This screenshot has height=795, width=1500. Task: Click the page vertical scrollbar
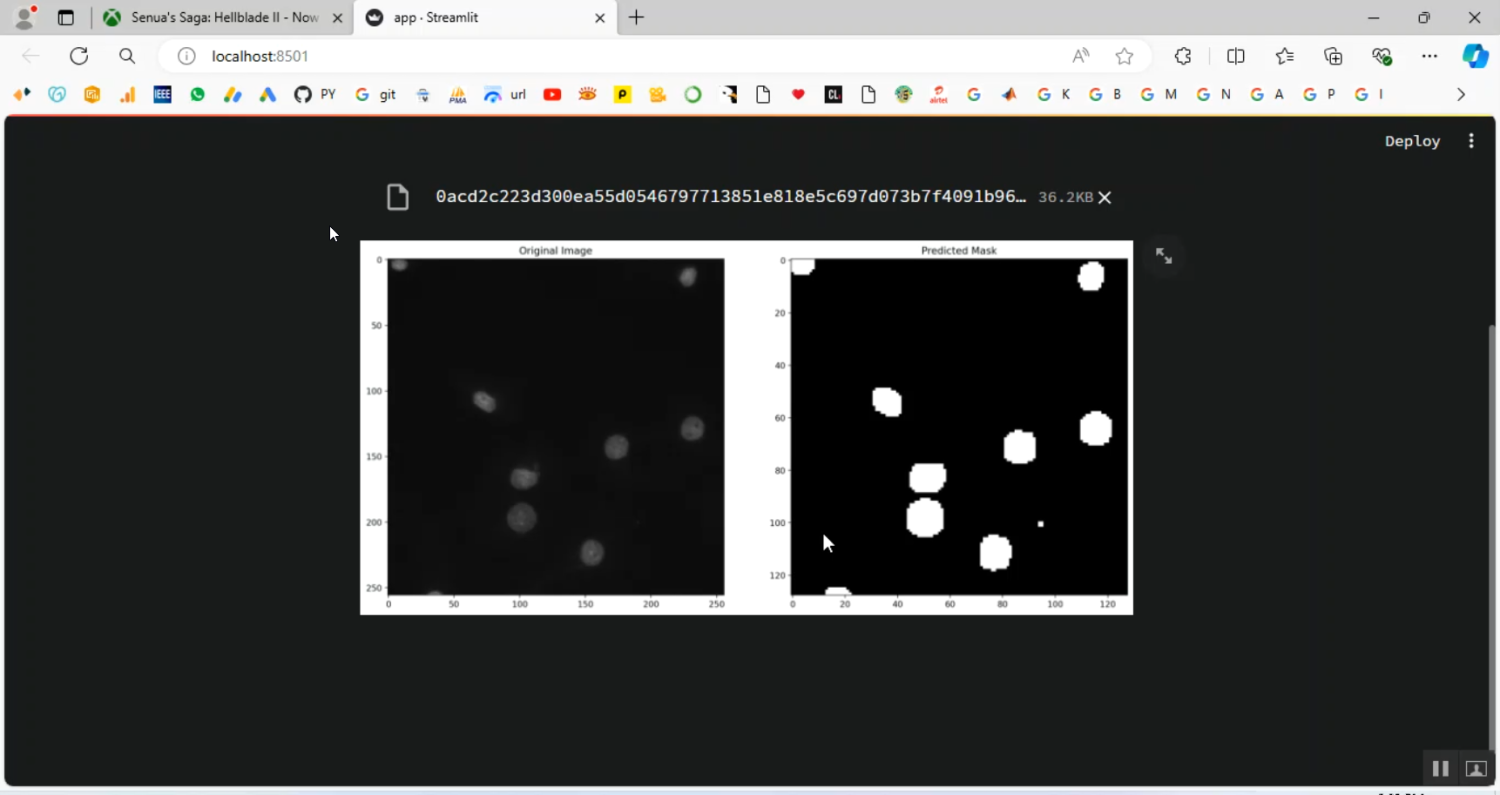click(x=1494, y=500)
